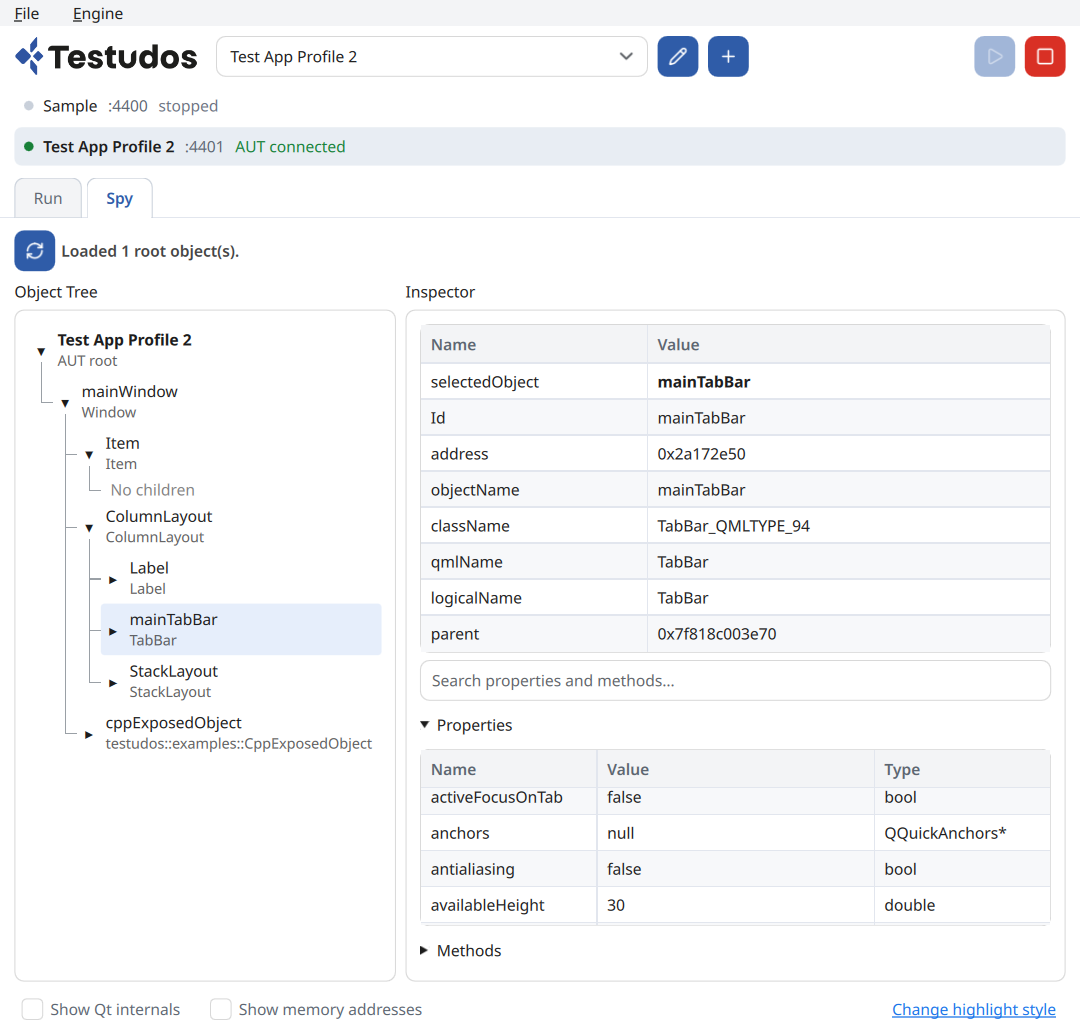Viewport: 1080px width, 1032px height.
Task: Select mainWindow in the object tree
Action: [x=129, y=401]
